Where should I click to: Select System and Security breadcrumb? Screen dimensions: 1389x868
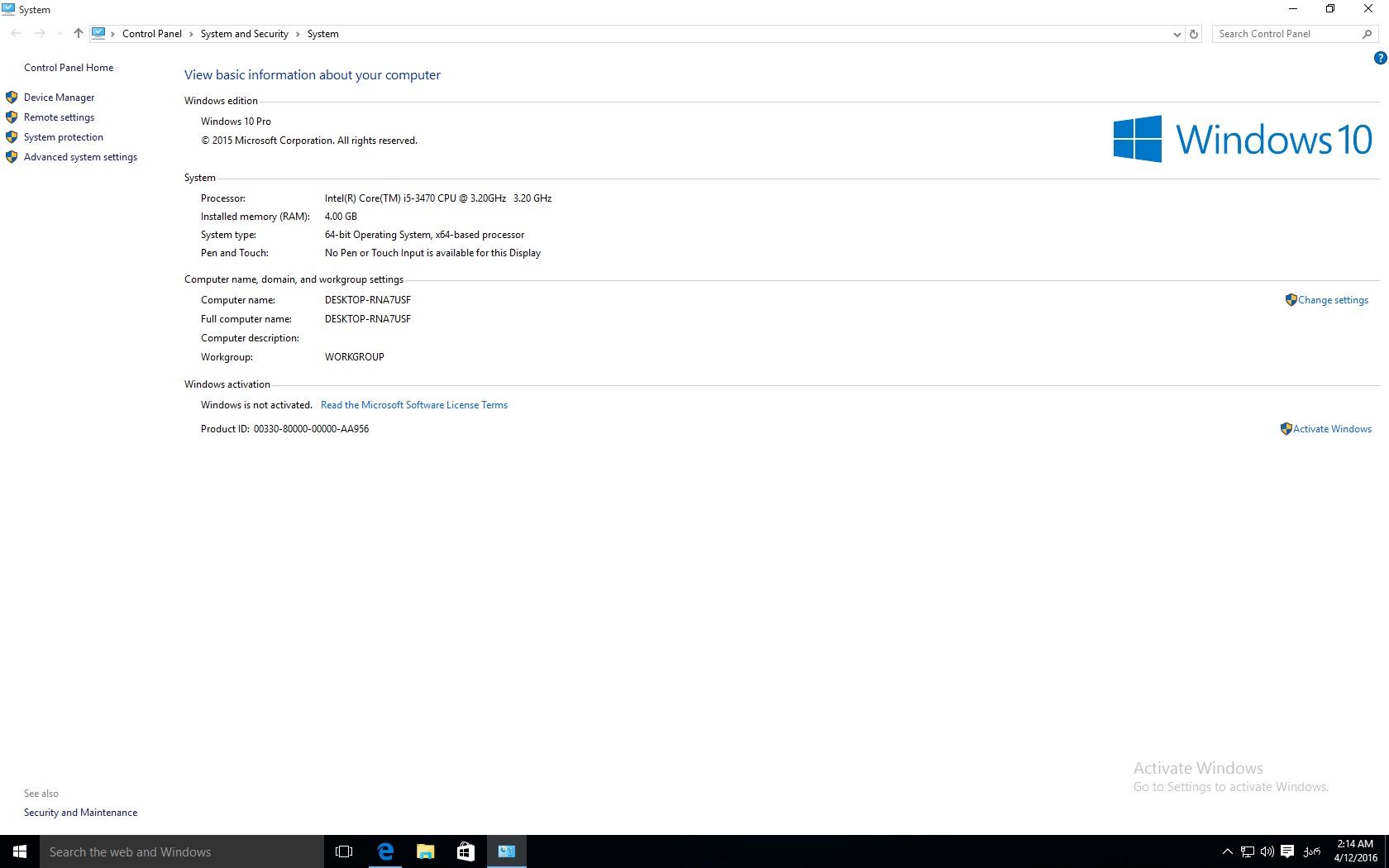244,34
